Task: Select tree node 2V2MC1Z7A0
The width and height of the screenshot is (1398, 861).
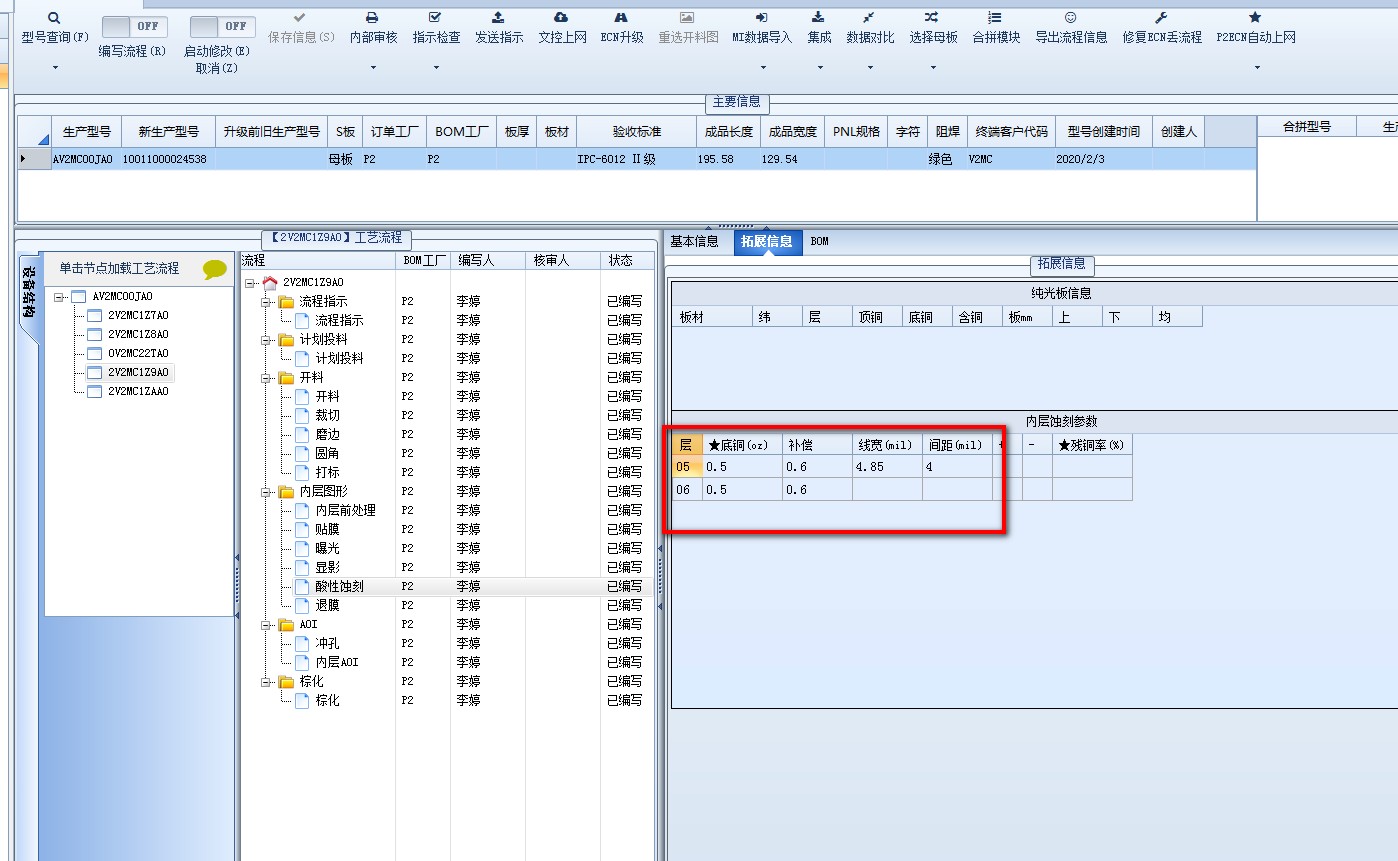Action: pyautogui.click(x=138, y=316)
